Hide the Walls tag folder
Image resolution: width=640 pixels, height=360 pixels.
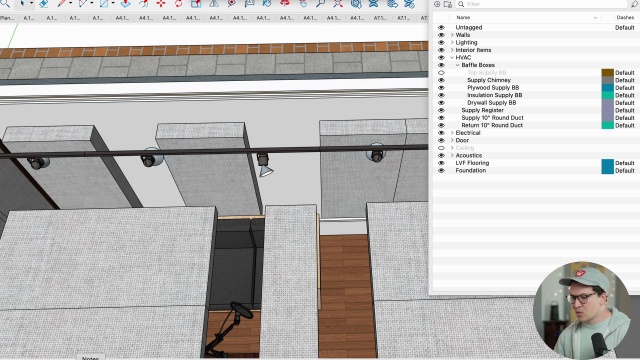click(441, 35)
